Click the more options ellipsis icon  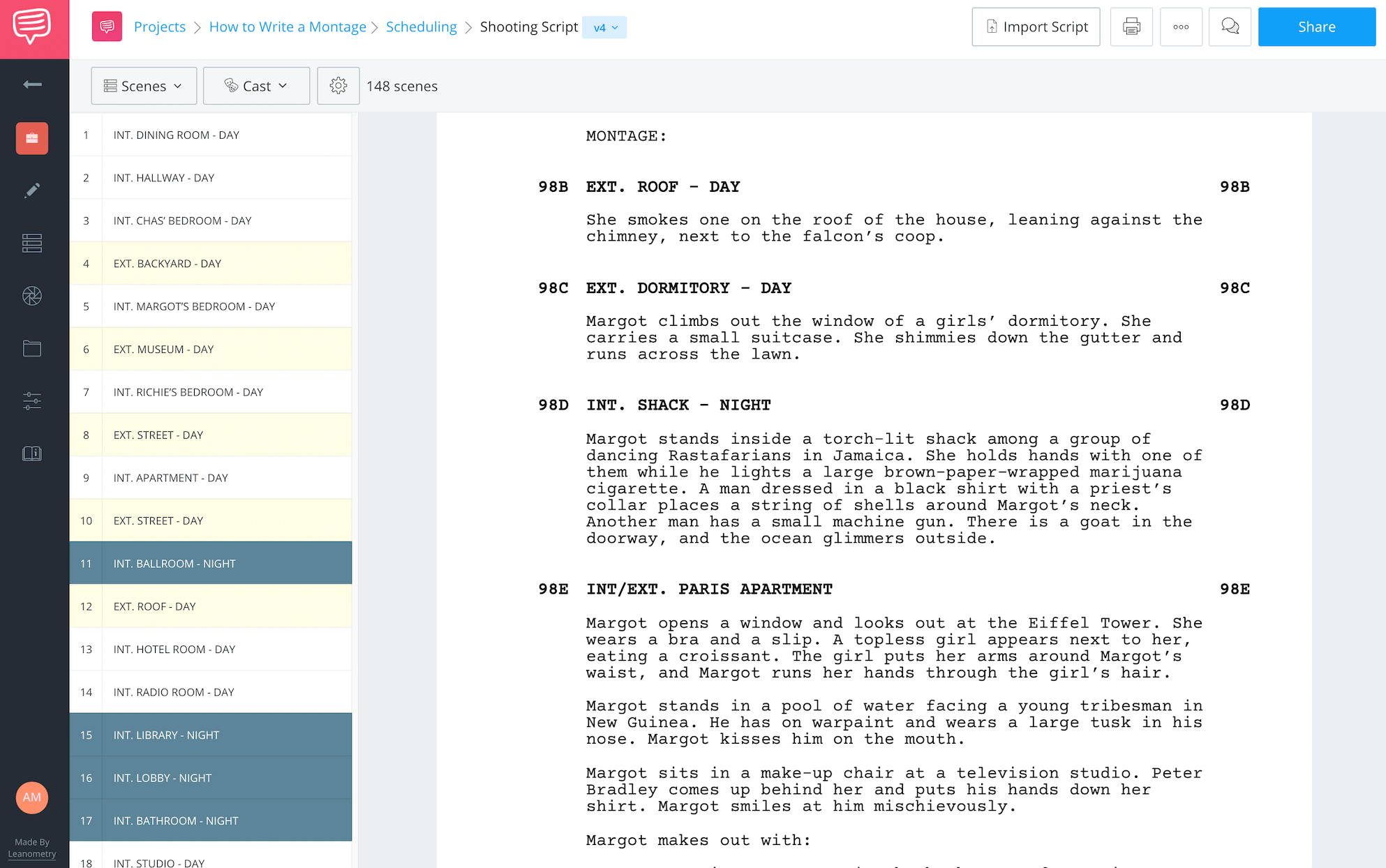pos(1182,27)
